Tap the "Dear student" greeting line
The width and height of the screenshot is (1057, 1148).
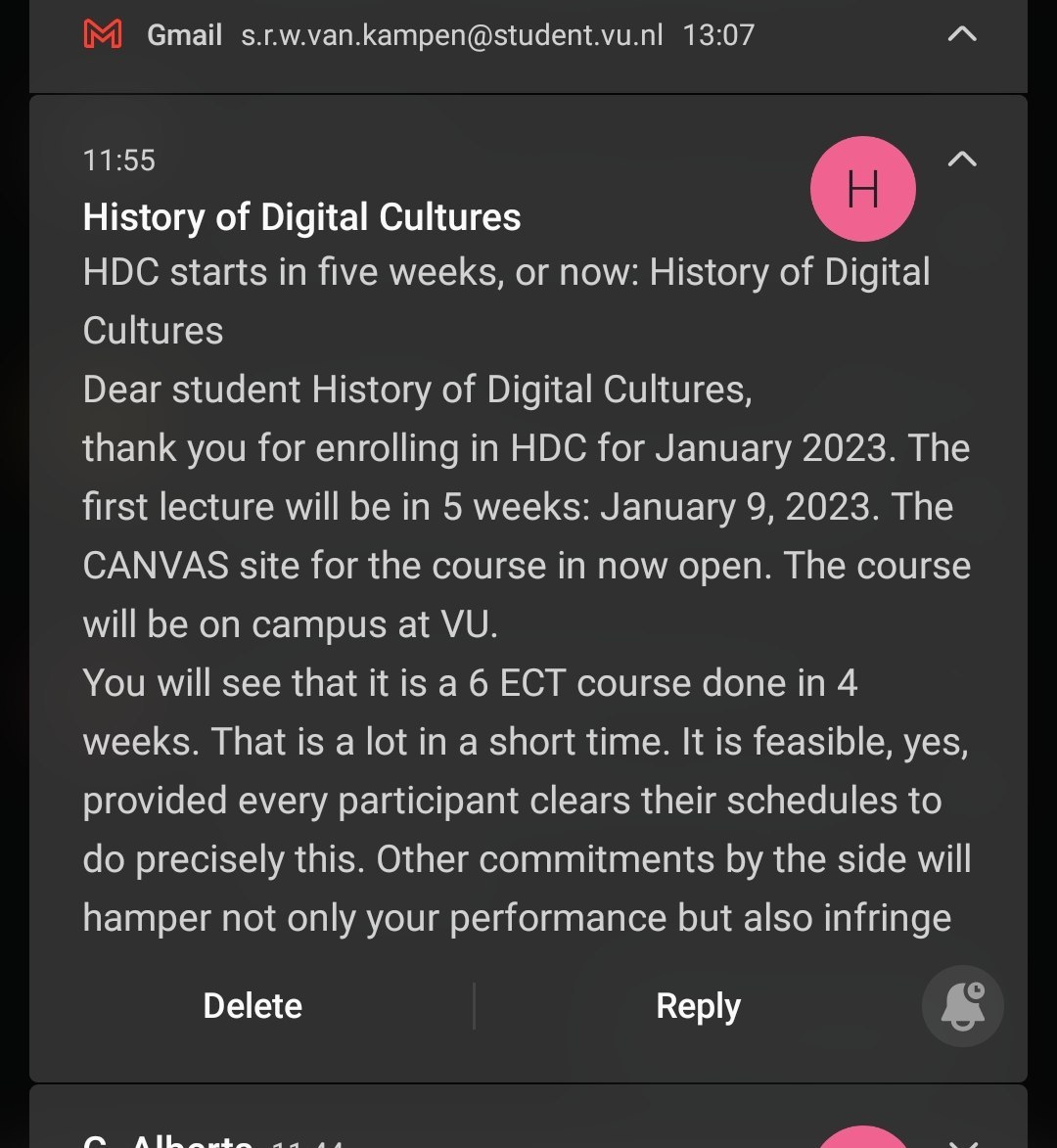pyautogui.click(x=417, y=390)
